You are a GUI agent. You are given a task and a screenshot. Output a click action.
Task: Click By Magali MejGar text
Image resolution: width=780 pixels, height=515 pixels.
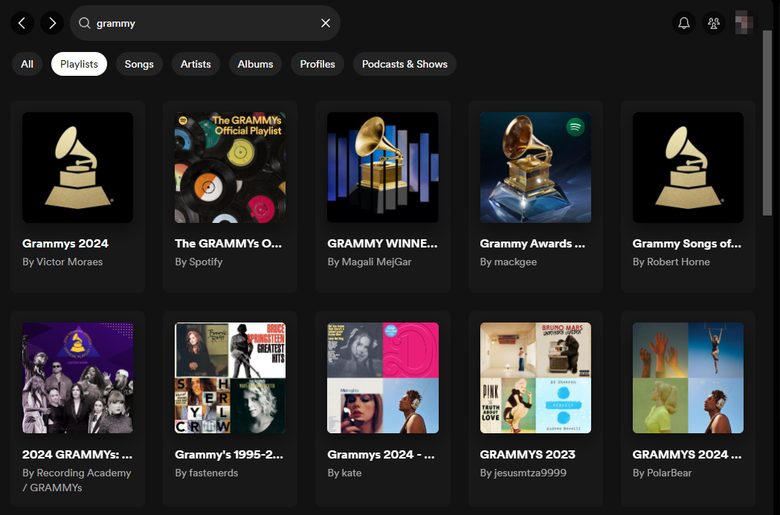click(x=369, y=262)
